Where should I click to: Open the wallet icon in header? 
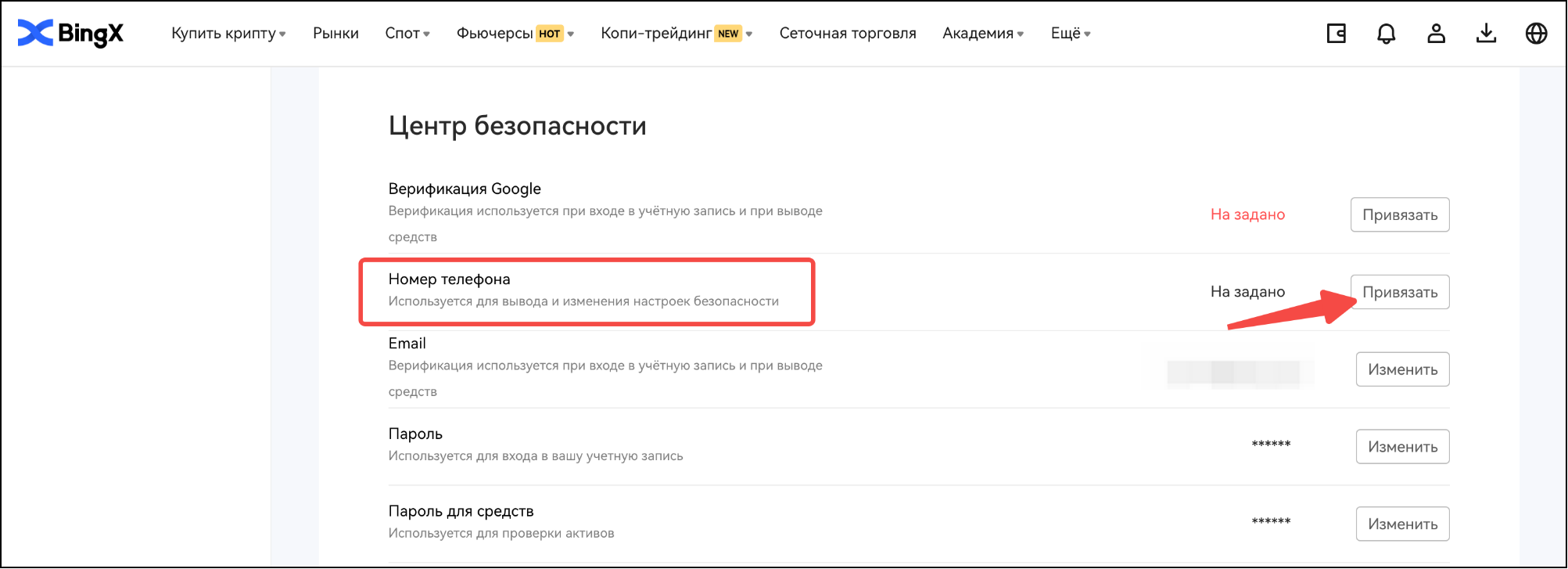point(1336,34)
